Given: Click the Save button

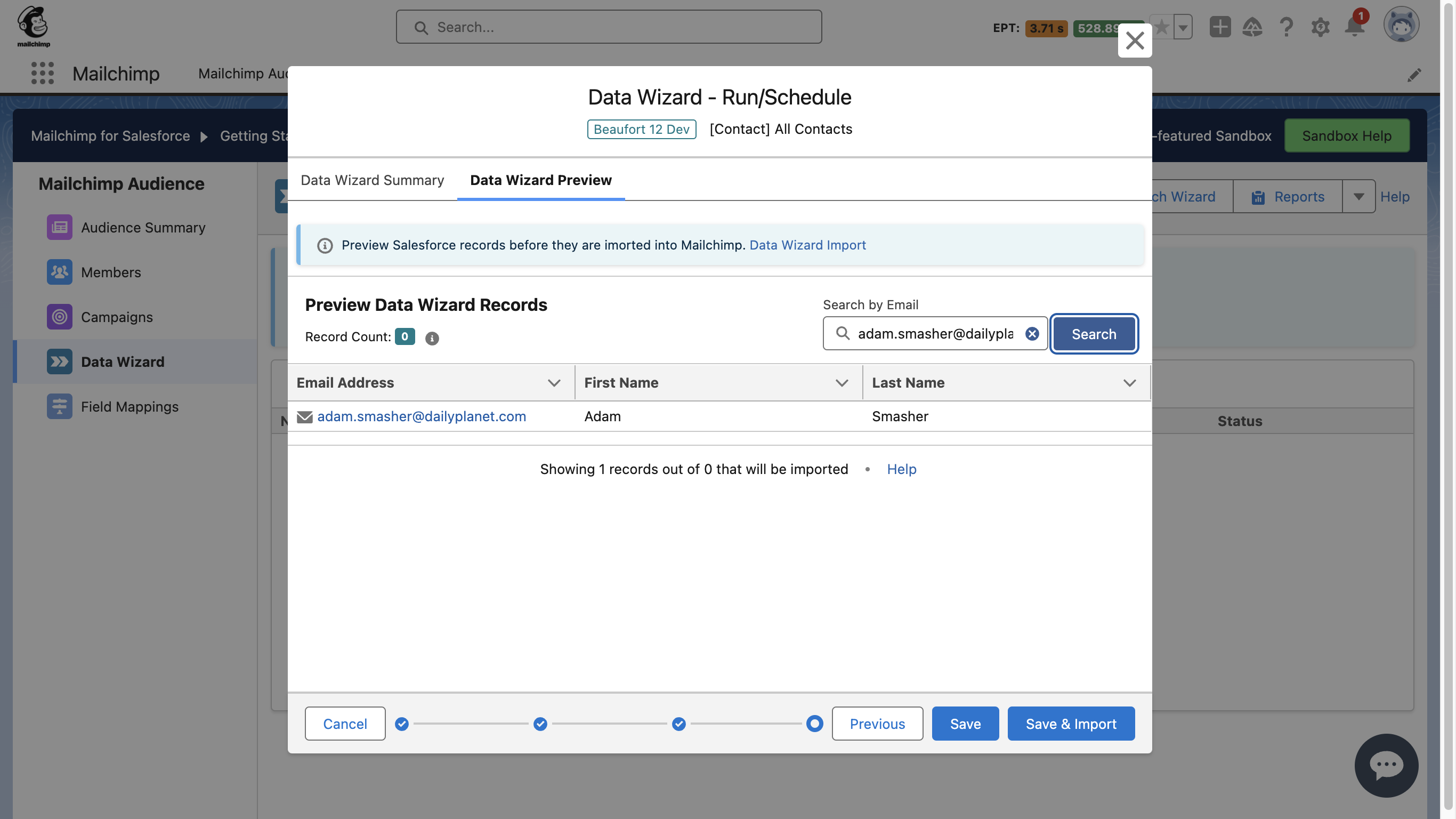Looking at the screenshot, I should click(965, 724).
